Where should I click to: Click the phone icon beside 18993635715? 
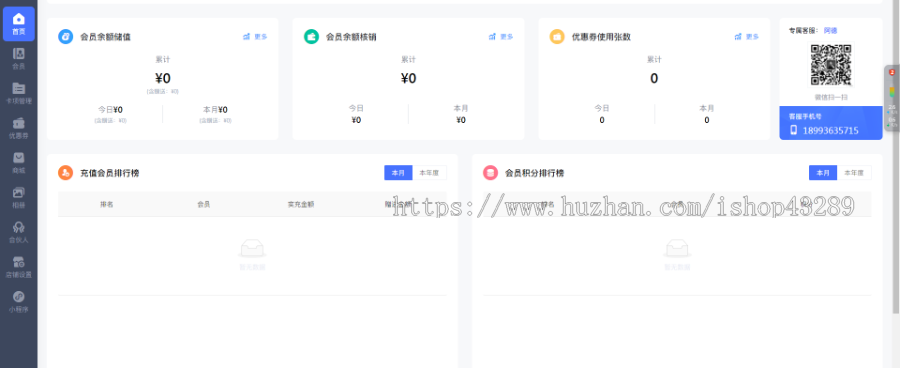pyautogui.click(x=794, y=130)
